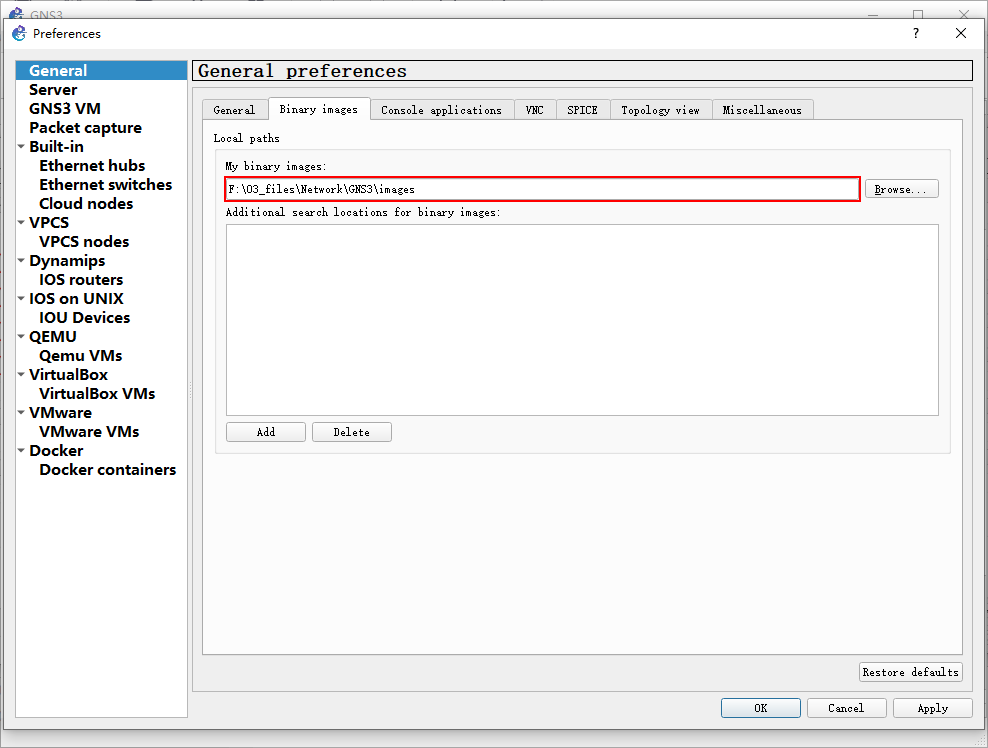This screenshot has width=988, height=748.
Task: Open Ethernet switches settings
Action: pyautogui.click(x=105, y=185)
